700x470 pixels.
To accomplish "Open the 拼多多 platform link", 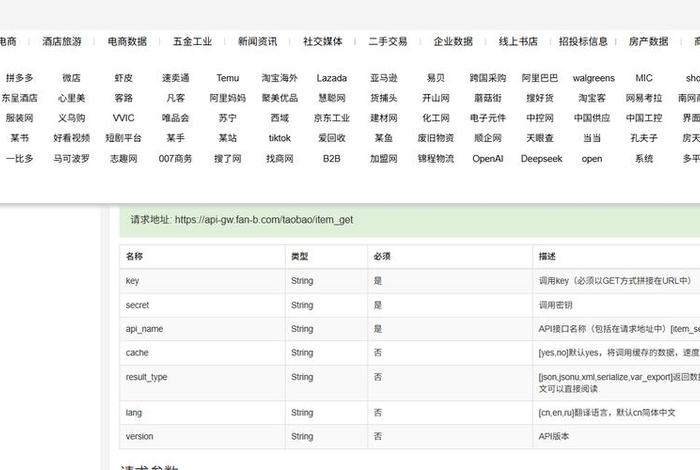I will coord(19,78).
